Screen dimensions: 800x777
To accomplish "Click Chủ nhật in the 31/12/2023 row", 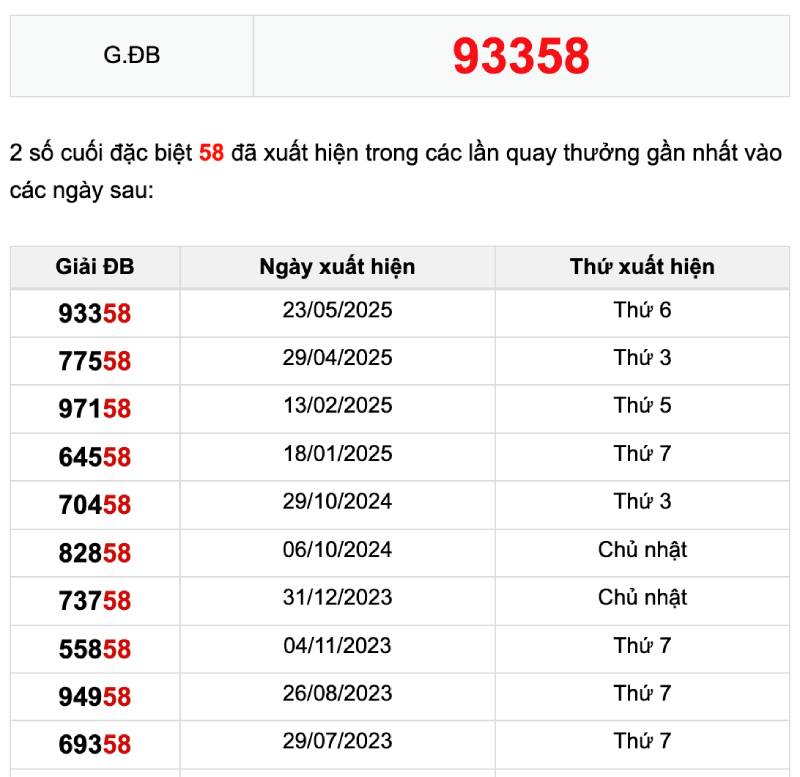I will coord(642,598).
